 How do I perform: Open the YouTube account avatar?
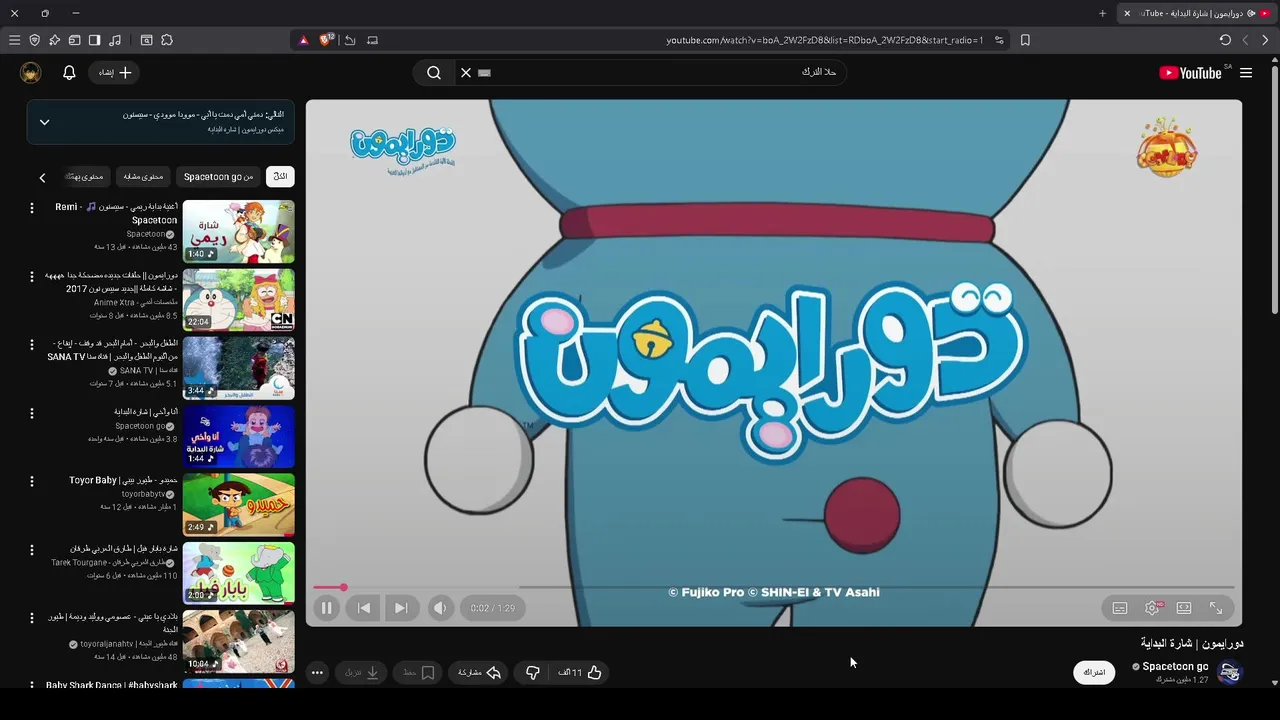30,72
